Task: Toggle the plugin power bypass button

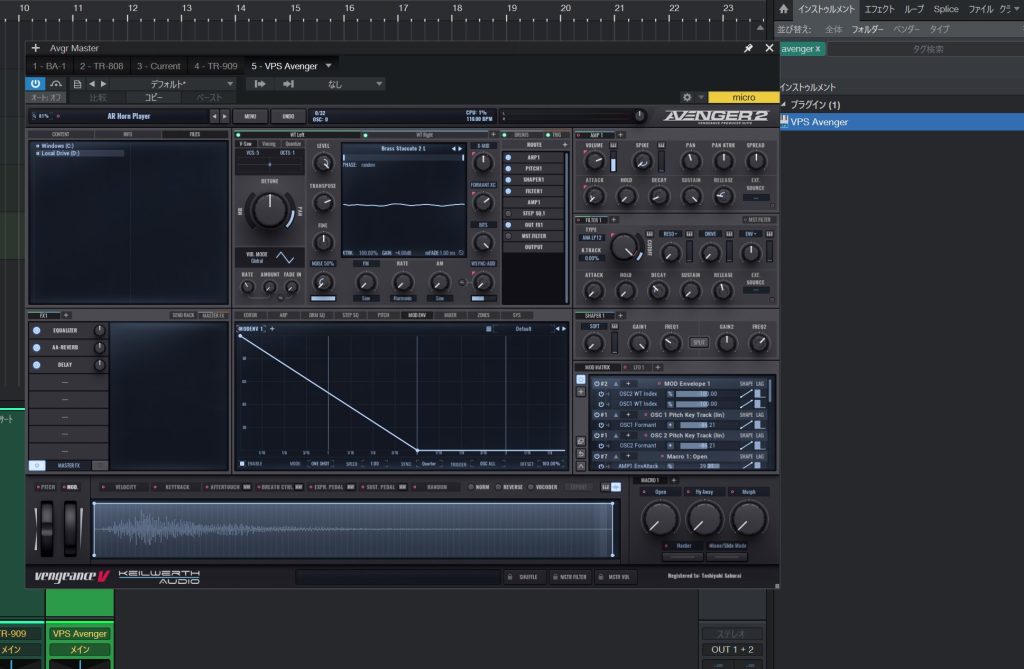Action: (36, 84)
